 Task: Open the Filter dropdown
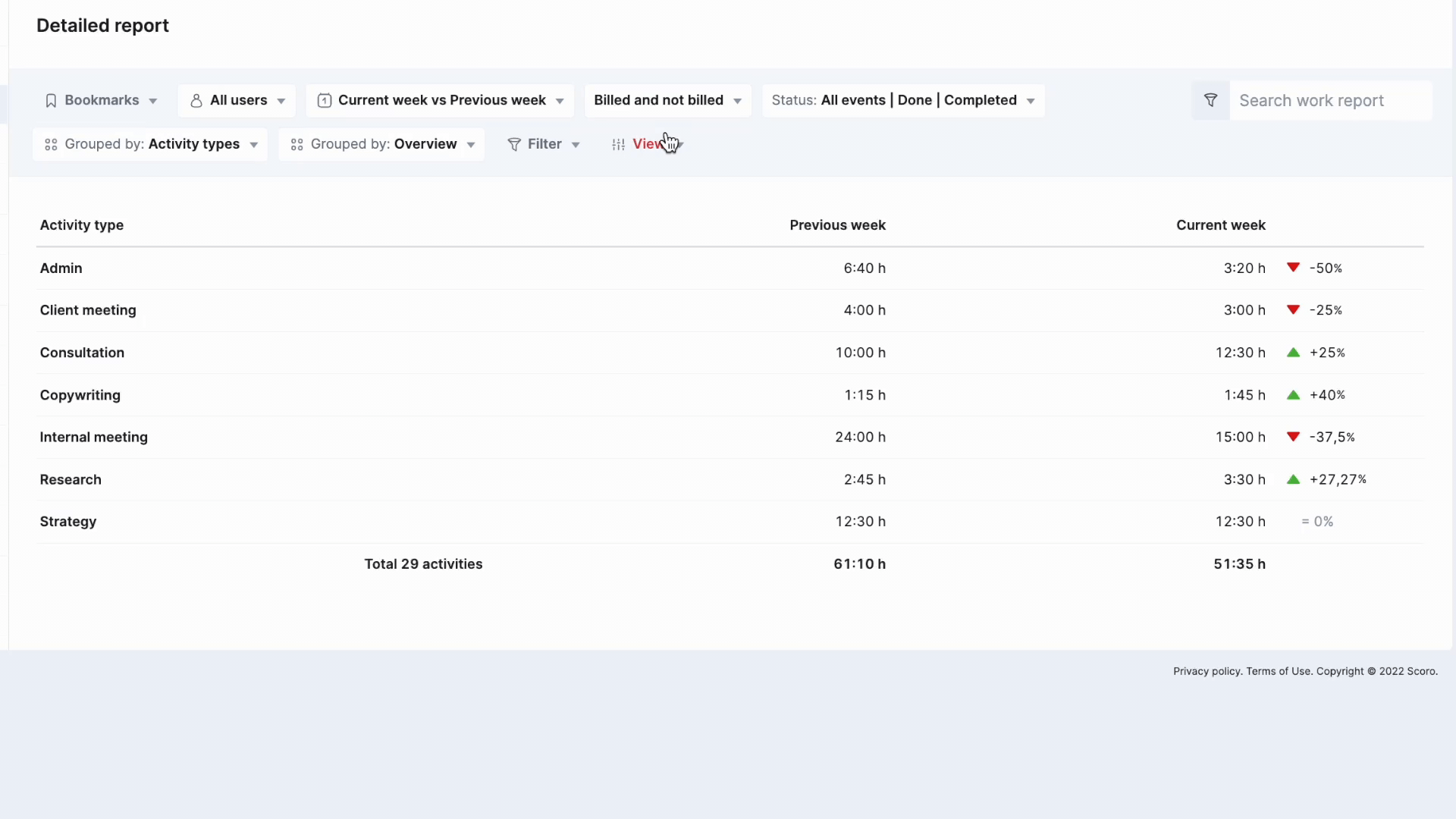(x=544, y=144)
